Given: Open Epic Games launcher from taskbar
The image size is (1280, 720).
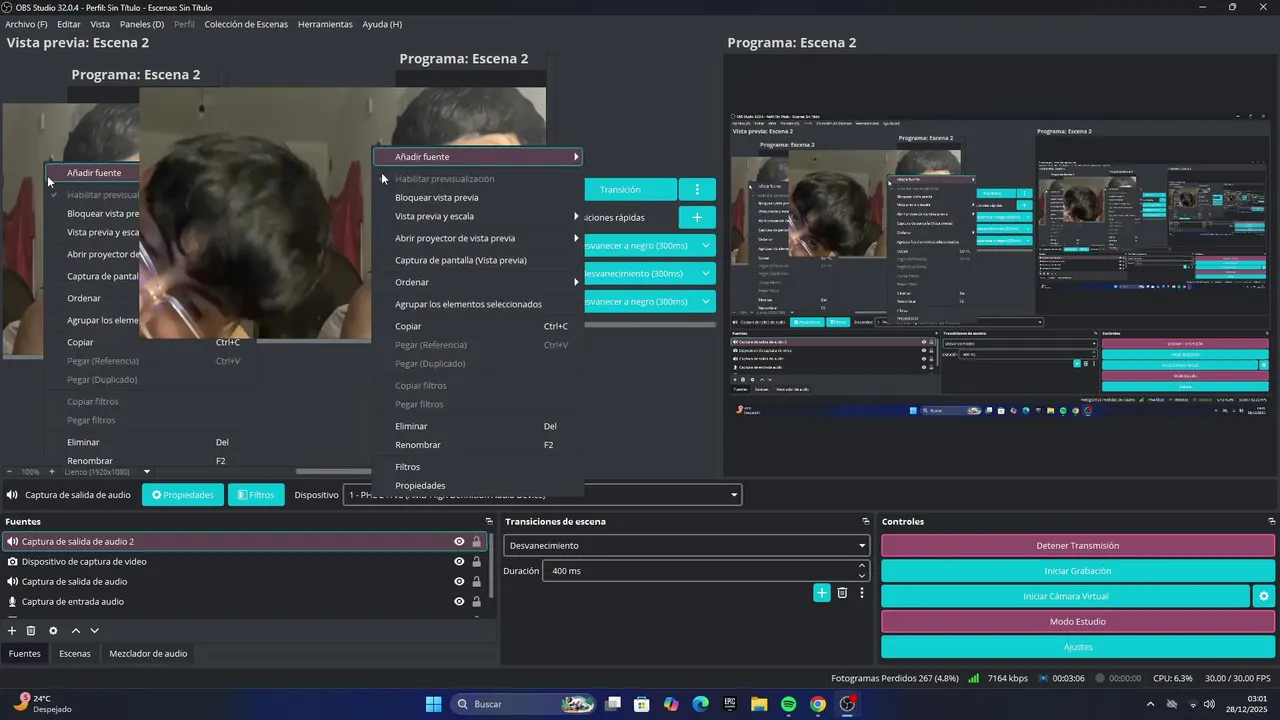Looking at the screenshot, I should 730,704.
